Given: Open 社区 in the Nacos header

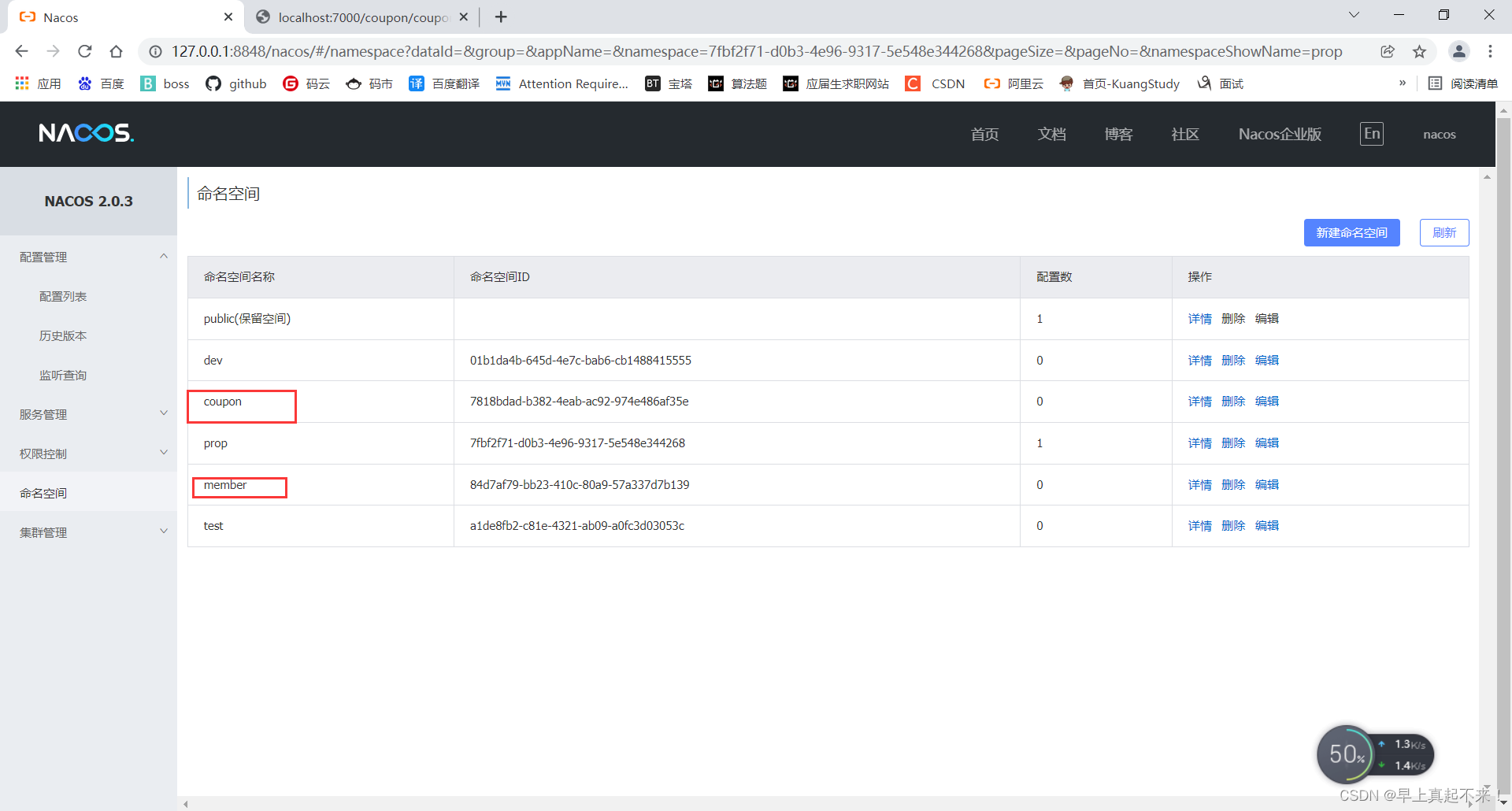Looking at the screenshot, I should [1185, 134].
